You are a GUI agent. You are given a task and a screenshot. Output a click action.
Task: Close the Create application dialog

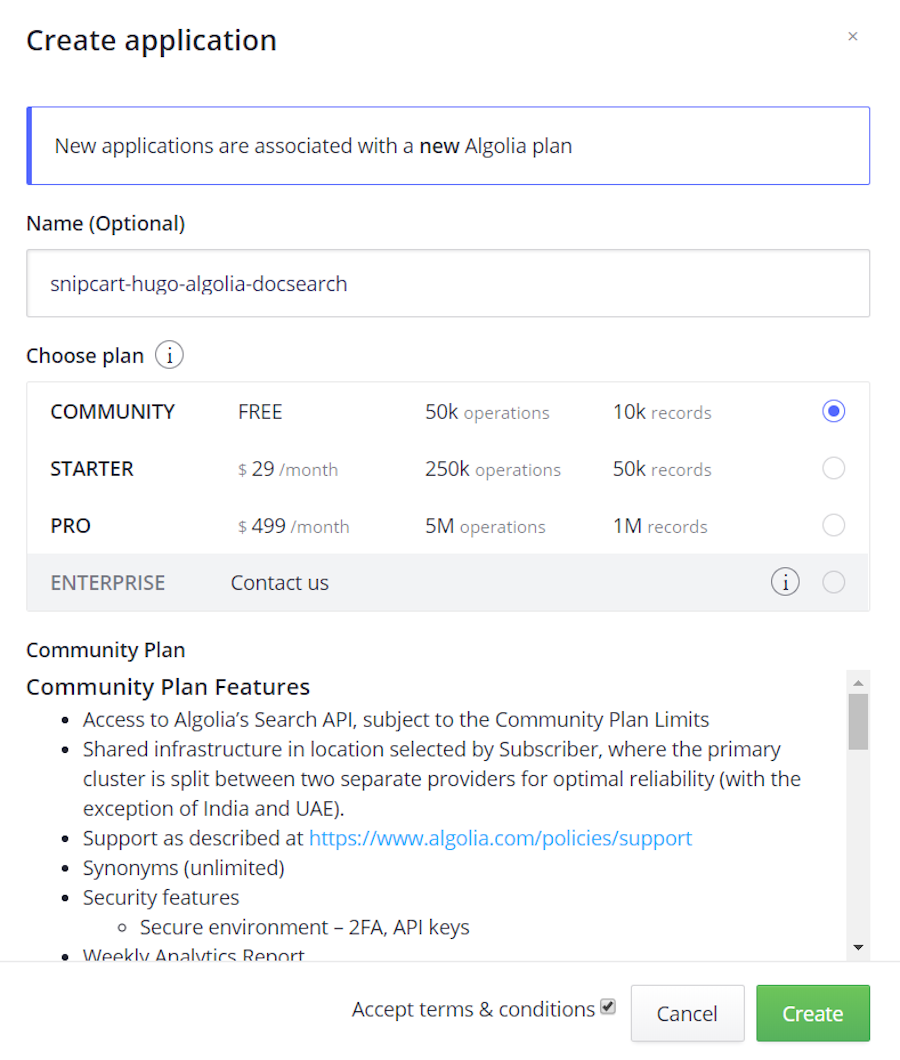tap(853, 36)
